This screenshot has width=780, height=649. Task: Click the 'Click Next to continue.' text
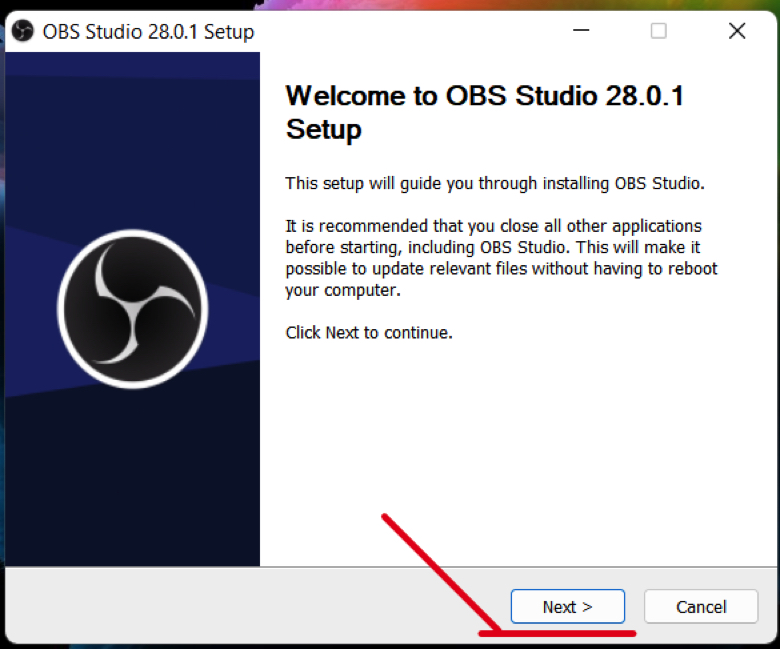[x=369, y=332]
